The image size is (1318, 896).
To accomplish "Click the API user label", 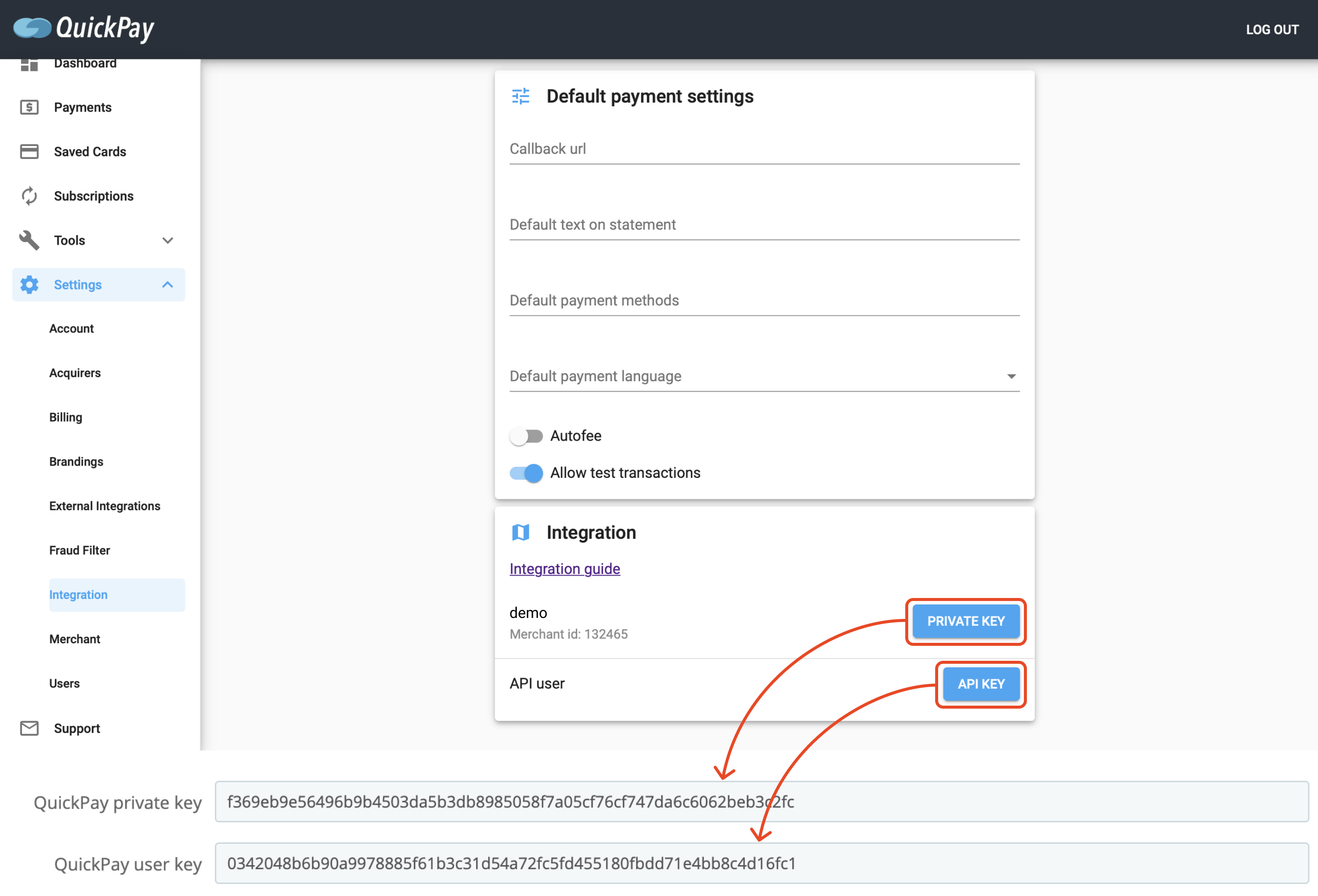I will (536, 683).
